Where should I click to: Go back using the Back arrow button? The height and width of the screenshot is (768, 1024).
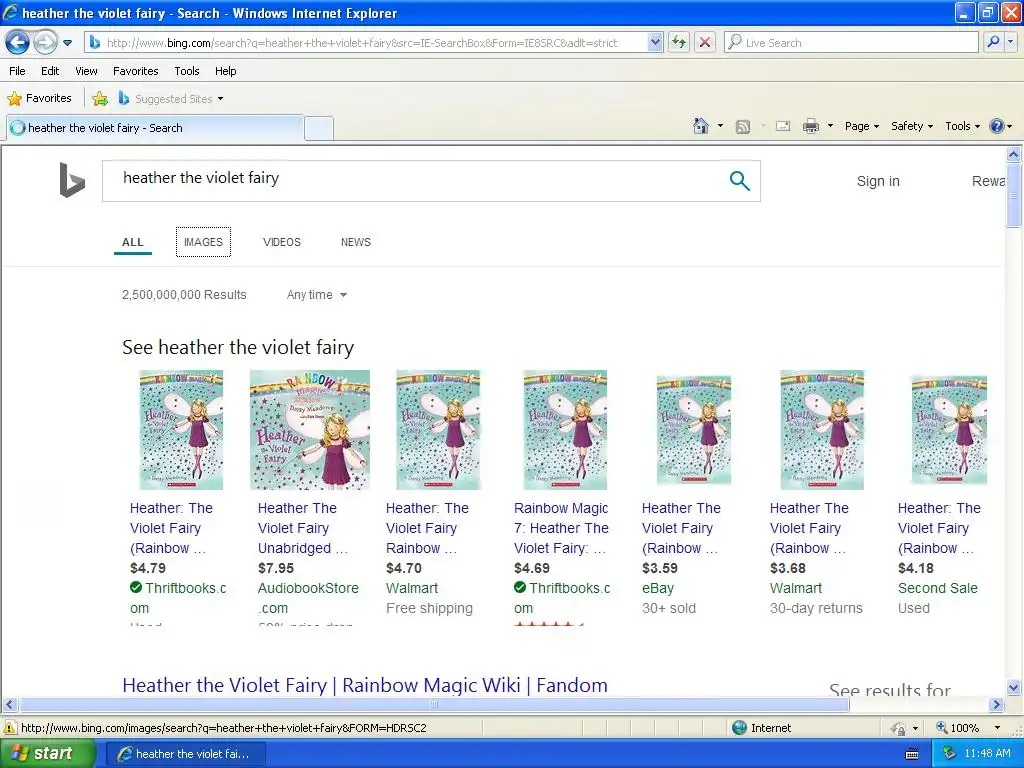(x=17, y=43)
